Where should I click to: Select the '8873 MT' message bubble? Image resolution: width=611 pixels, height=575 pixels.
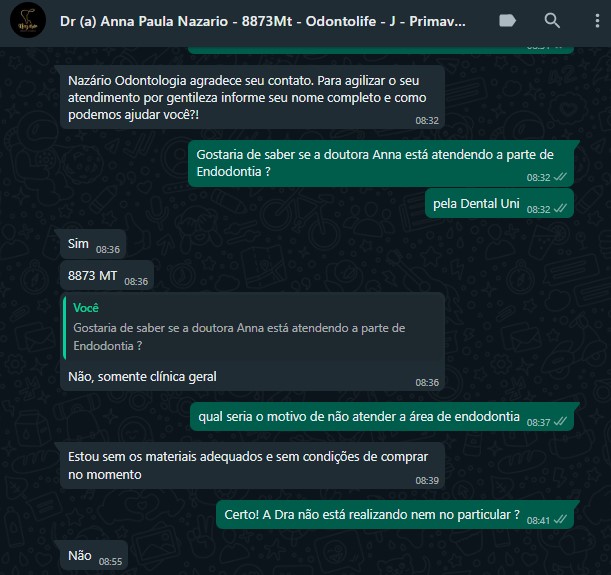point(107,276)
